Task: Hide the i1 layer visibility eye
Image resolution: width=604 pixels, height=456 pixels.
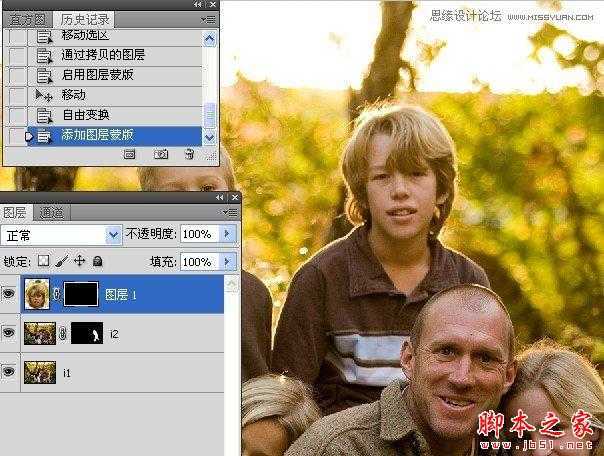Action: 8,372
